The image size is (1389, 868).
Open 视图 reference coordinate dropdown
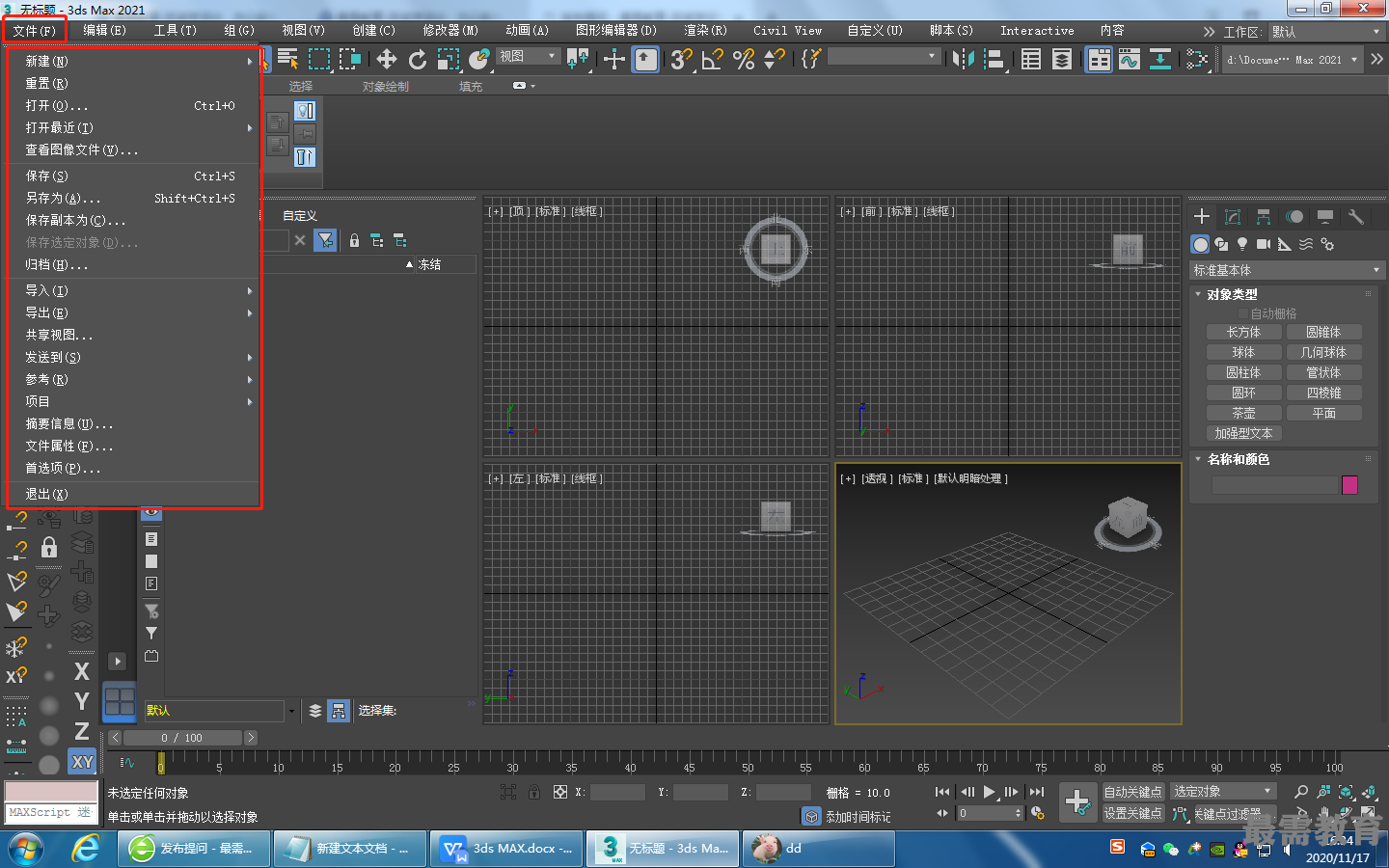pyautogui.click(x=529, y=57)
